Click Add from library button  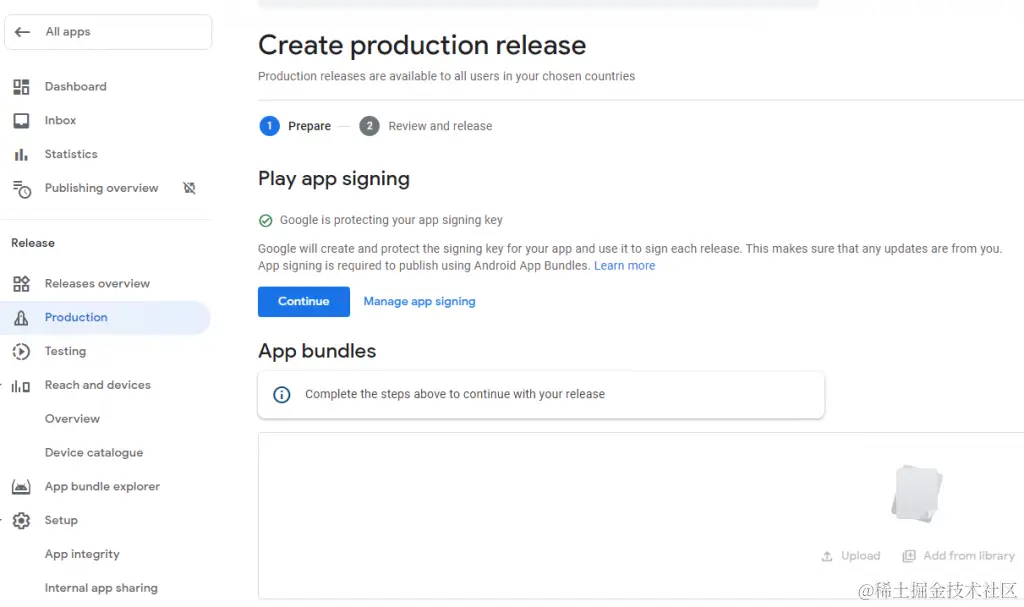coord(958,556)
